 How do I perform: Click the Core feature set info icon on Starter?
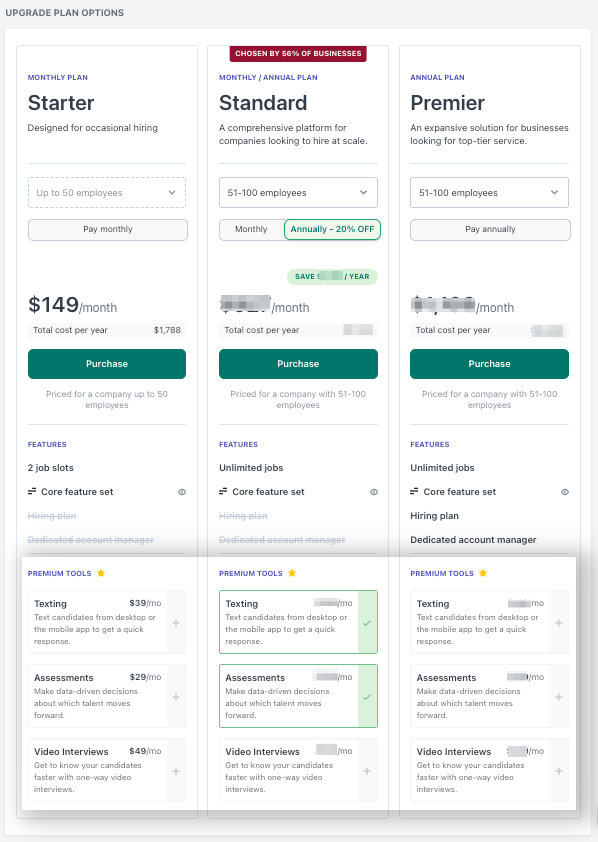(x=182, y=491)
